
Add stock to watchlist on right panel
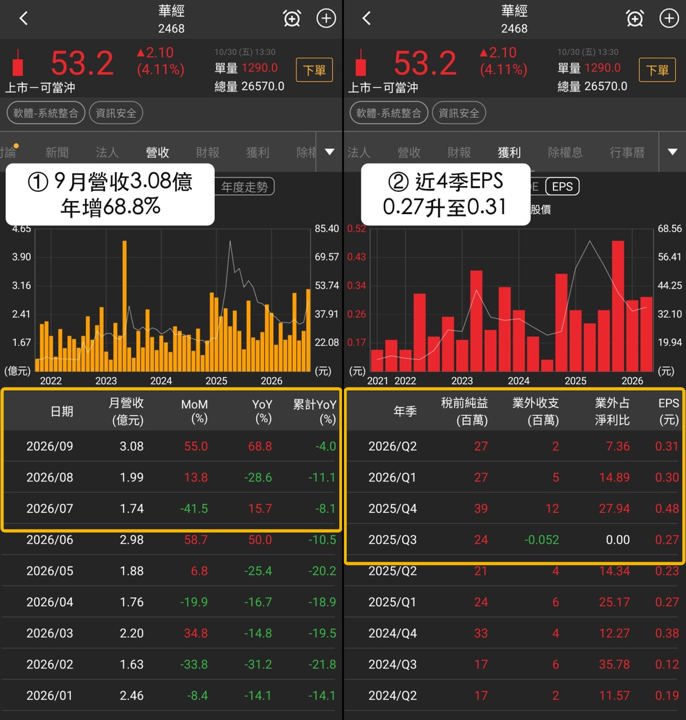pyautogui.click(x=669, y=18)
